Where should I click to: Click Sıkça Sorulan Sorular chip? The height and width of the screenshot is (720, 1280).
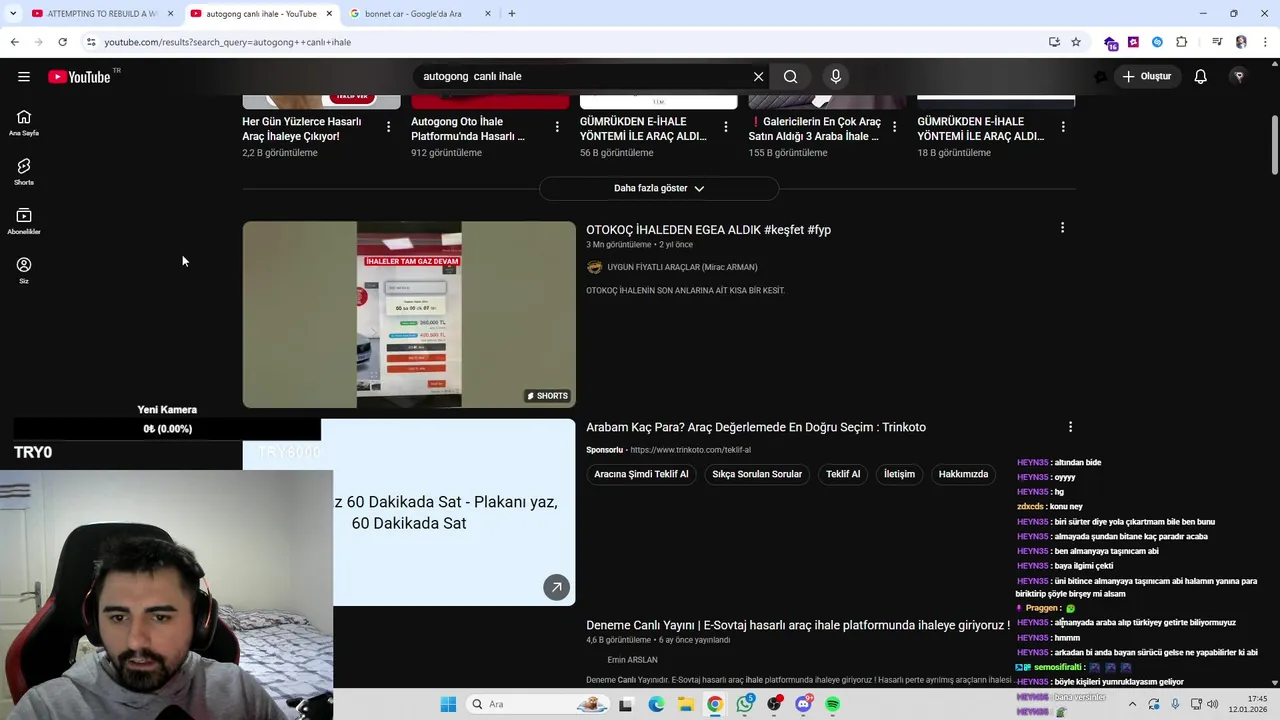coord(757,474)
